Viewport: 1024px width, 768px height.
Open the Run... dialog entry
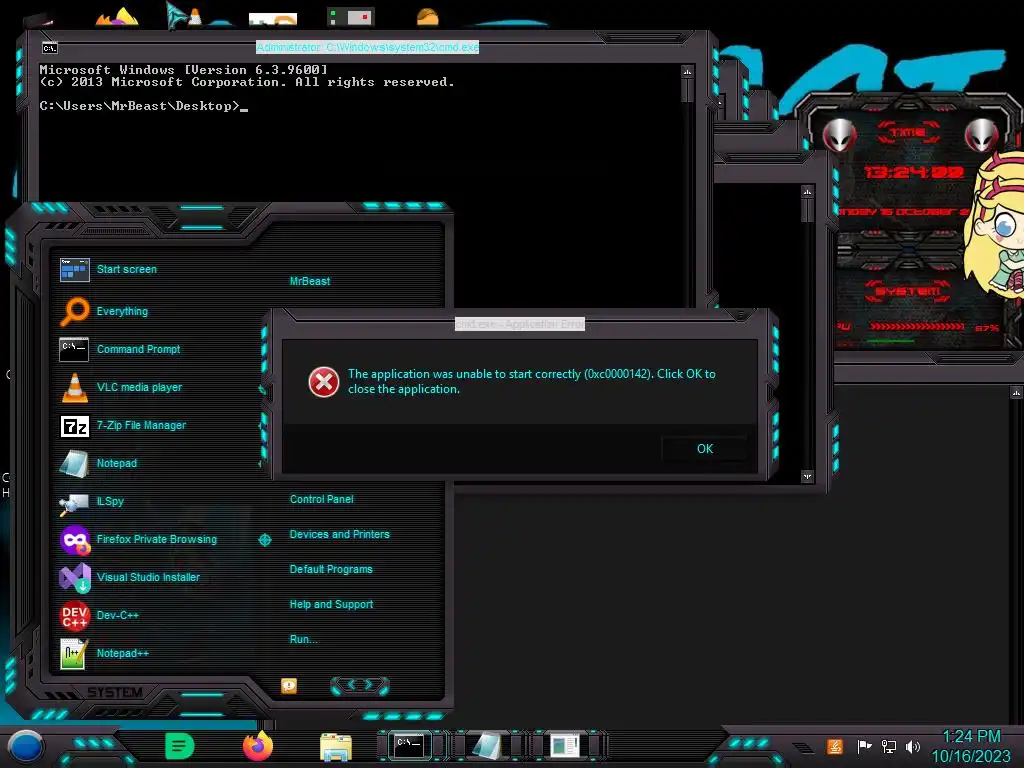304,639
